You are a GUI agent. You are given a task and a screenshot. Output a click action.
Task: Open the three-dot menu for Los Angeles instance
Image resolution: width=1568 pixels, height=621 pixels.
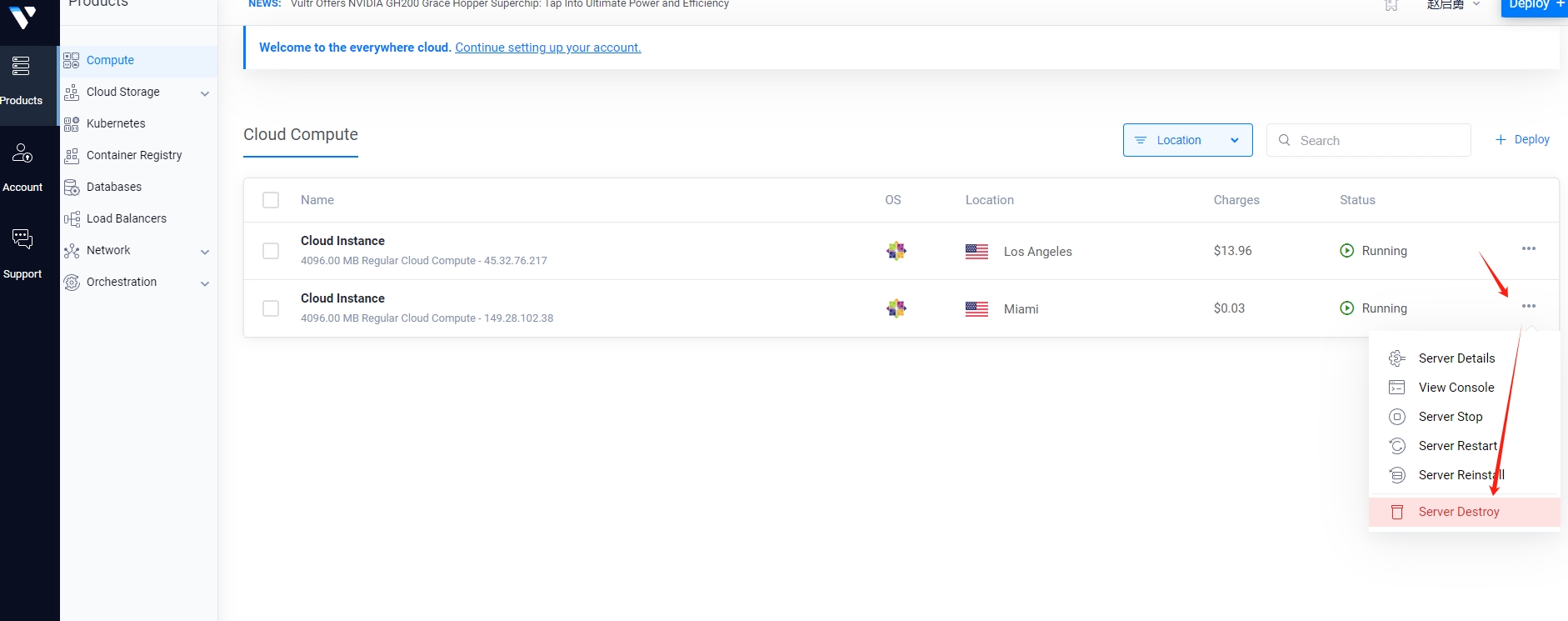1529,248
